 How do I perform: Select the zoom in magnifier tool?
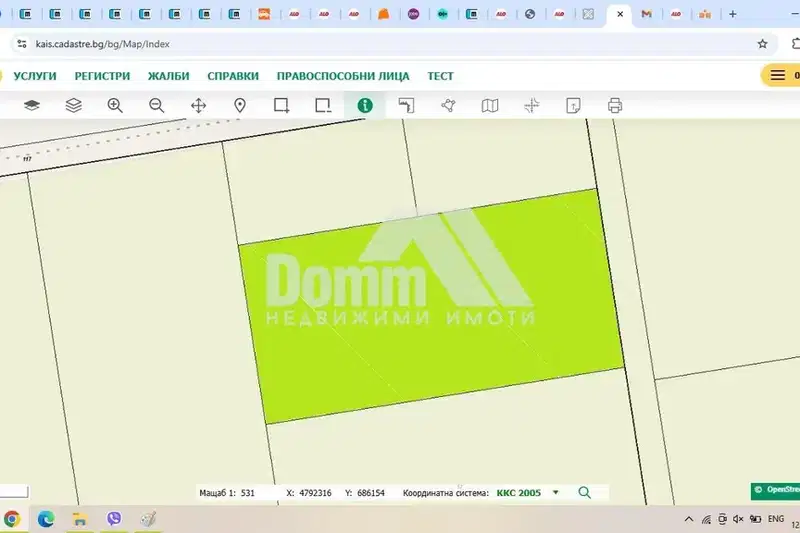[115, 106]
